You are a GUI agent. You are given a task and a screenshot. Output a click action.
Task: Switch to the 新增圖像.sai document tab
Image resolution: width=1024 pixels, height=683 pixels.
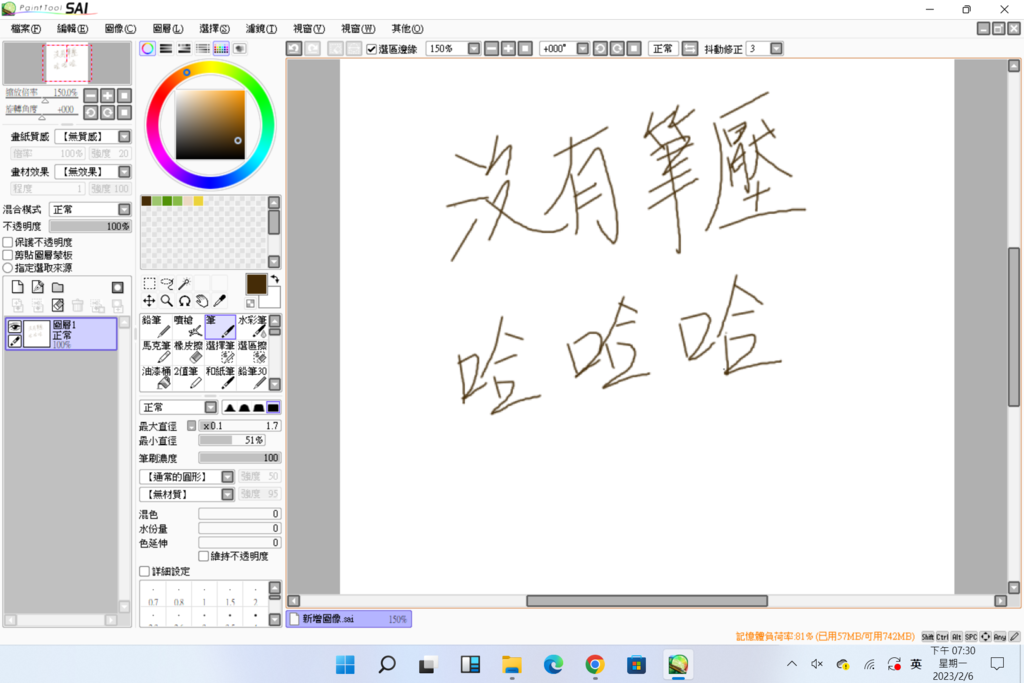(x=349, y=619)
